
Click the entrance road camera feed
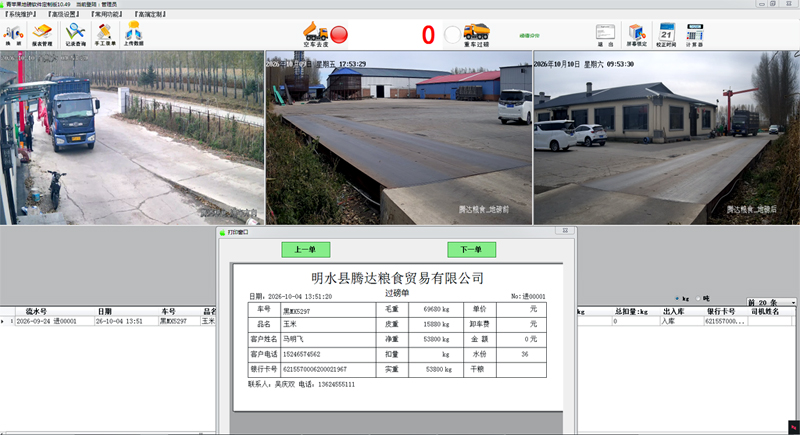[132, 137]
